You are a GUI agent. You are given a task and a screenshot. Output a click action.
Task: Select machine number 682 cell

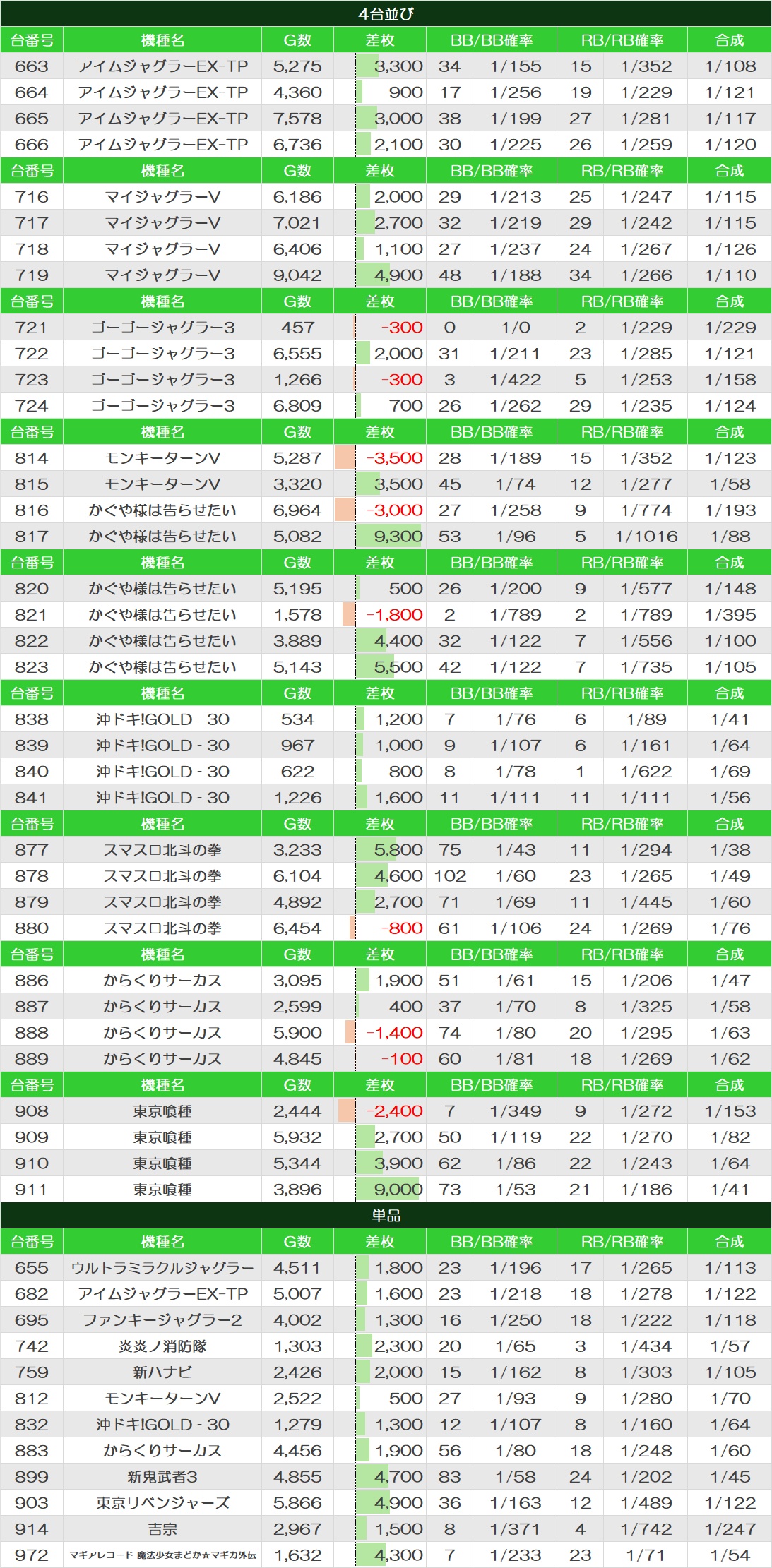coord(32,1294)
